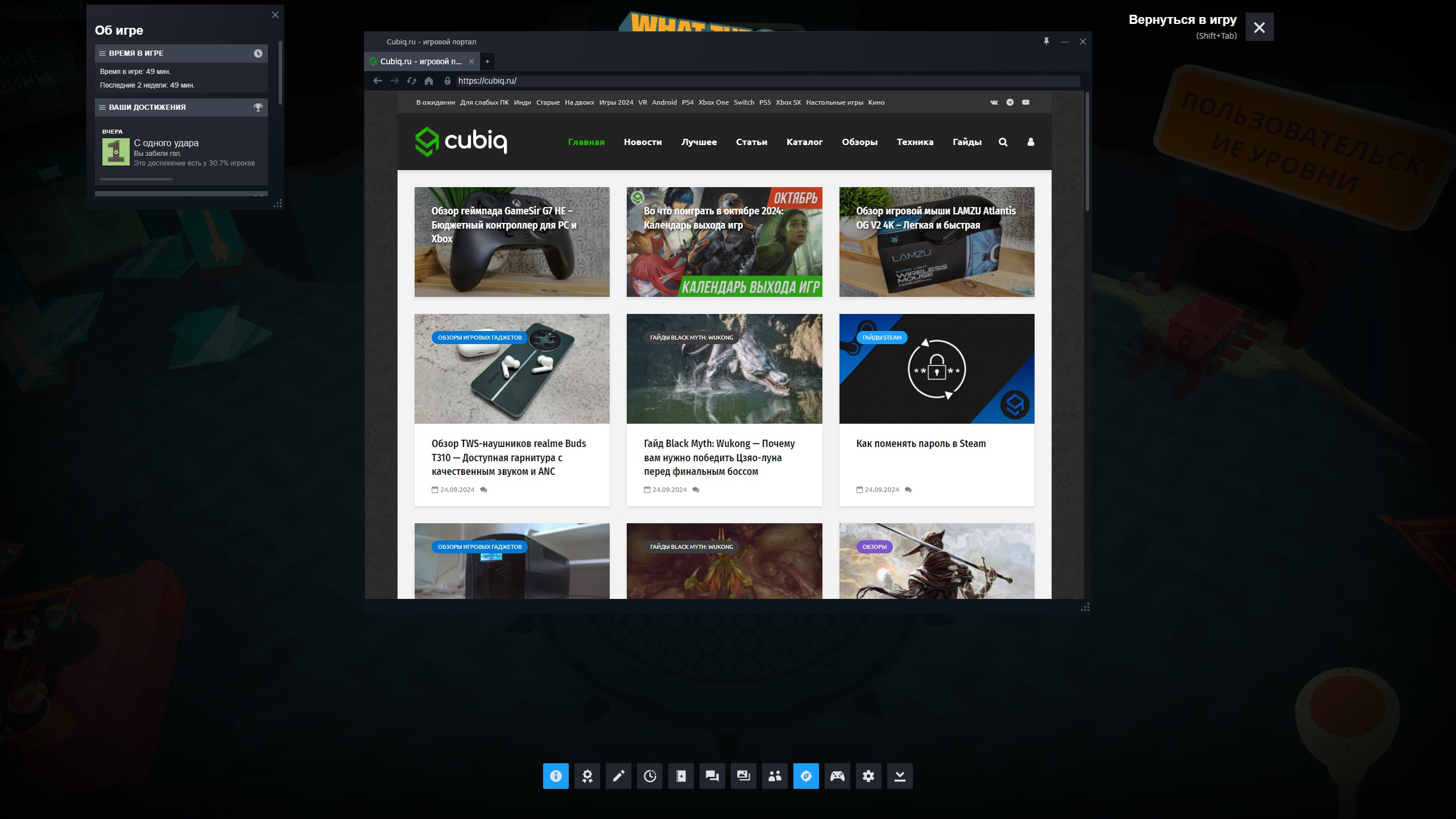Open the playtime clock icon in the overlay toolbar
The image size is (1456, 819).
coord(650,776)
